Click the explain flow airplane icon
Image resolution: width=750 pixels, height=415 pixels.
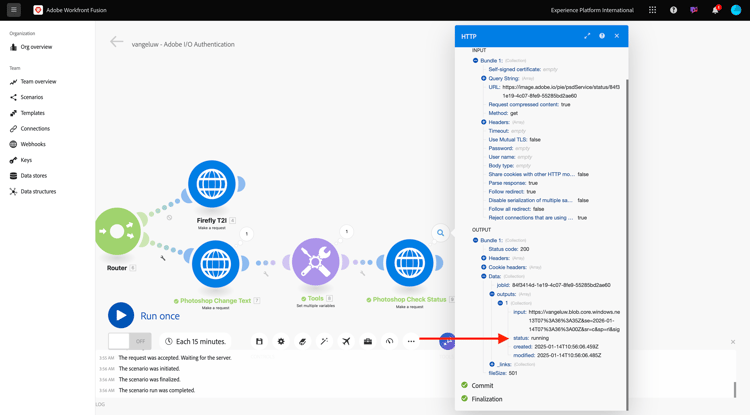click(x=346, y=341)
